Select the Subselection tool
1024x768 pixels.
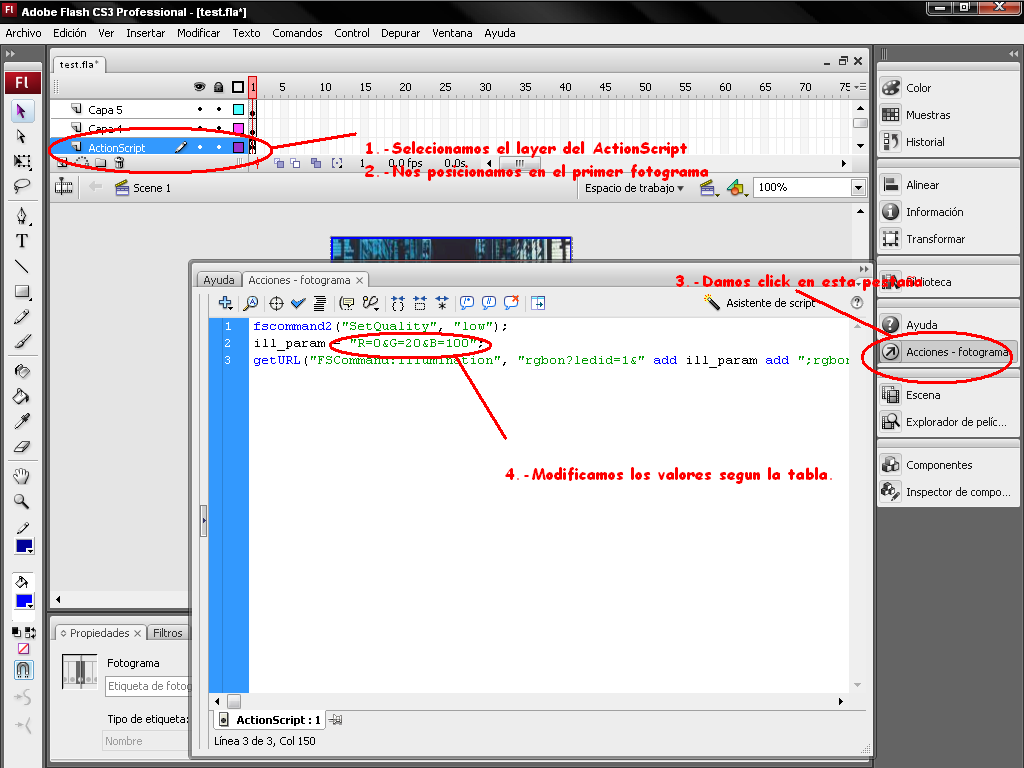(x=22, y=136)
